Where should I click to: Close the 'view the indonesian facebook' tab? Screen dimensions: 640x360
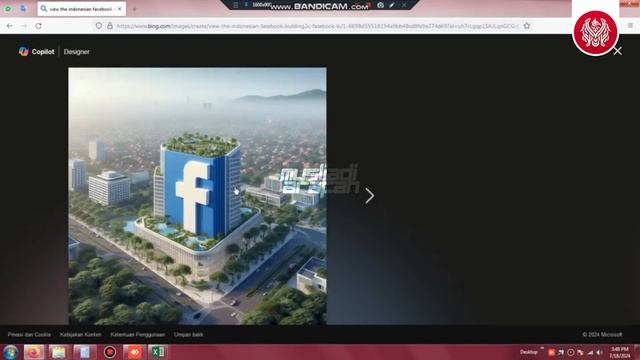coord(120,9)
